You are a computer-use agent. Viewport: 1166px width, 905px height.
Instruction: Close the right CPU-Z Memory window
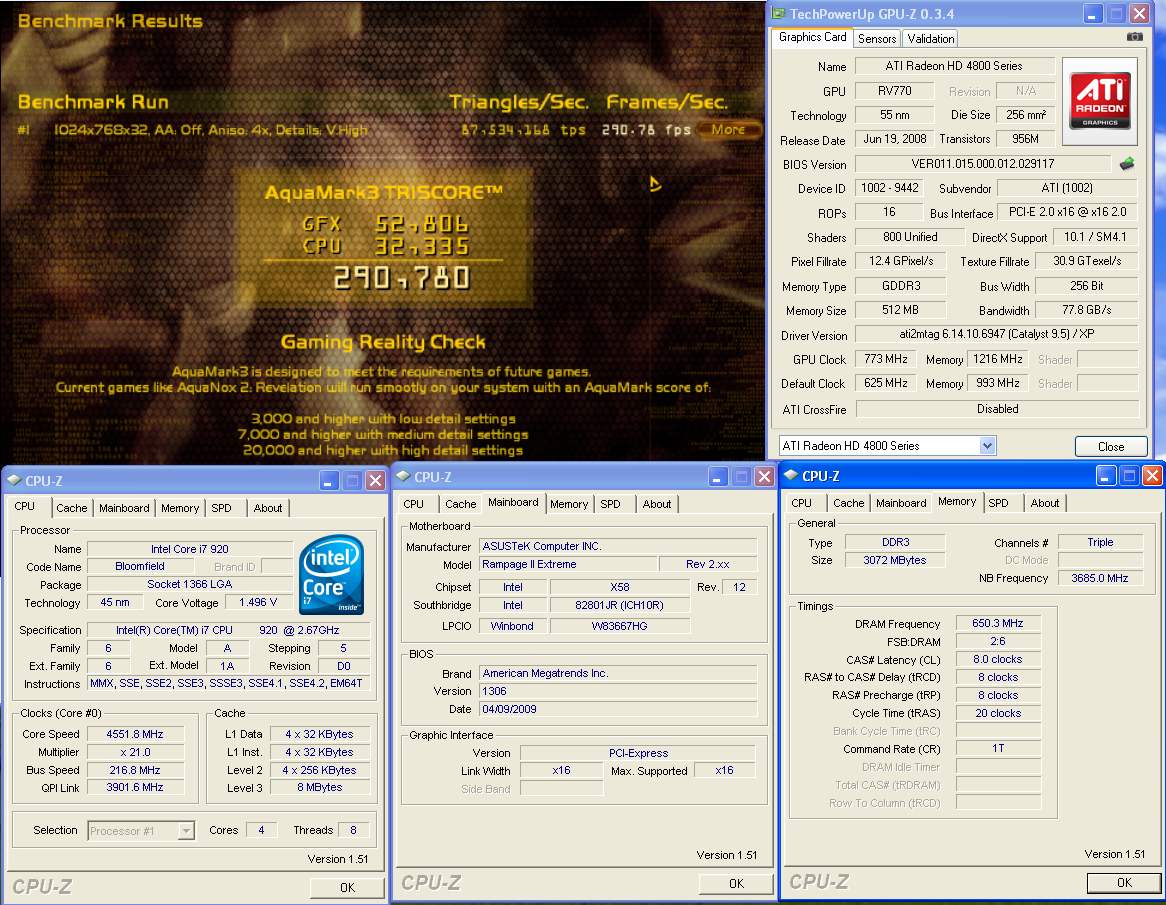(1152, 475)
